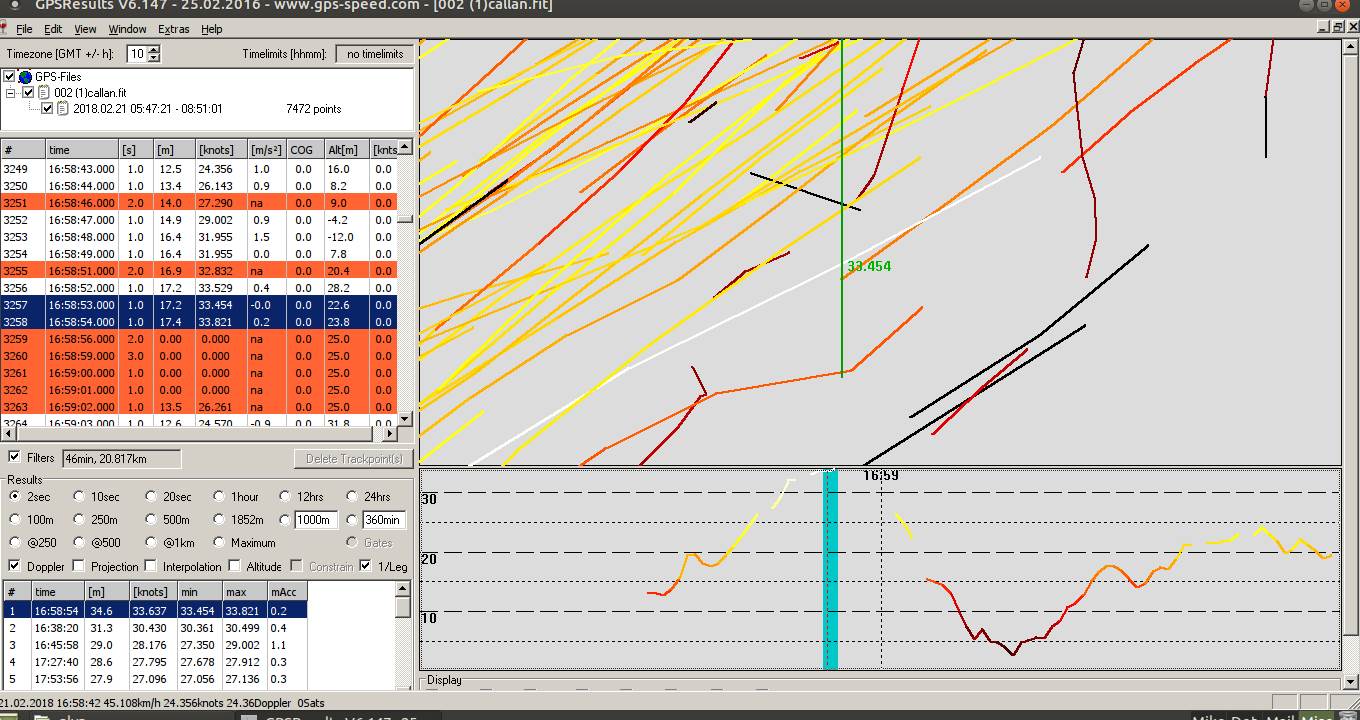This screenshot has width=1360, height=720.
Task: Increase the timezone with the spinner up arrow
Action: [153, 49]
